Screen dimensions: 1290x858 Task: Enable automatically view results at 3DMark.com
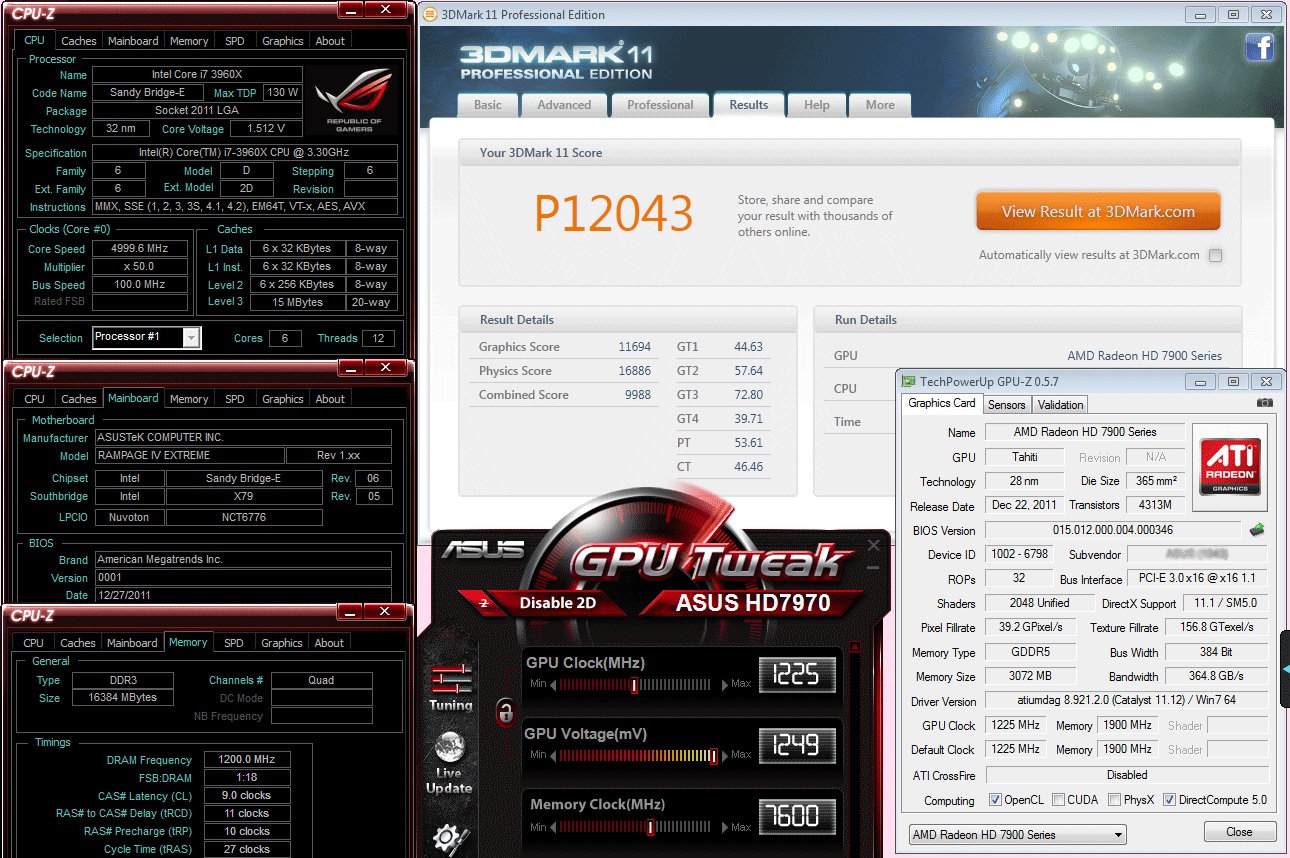pos(1215,255)
